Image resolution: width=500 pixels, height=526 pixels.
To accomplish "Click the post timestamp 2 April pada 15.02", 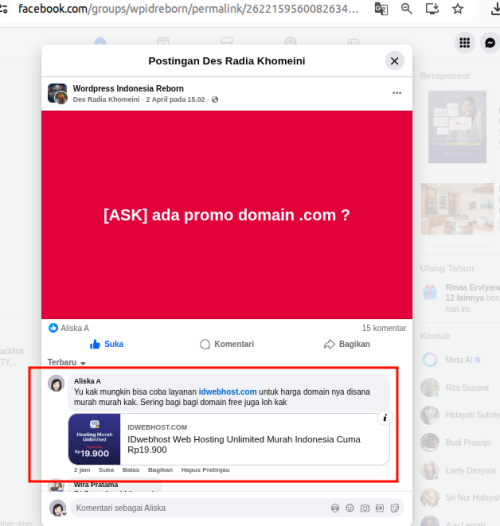I will [175, 99].
